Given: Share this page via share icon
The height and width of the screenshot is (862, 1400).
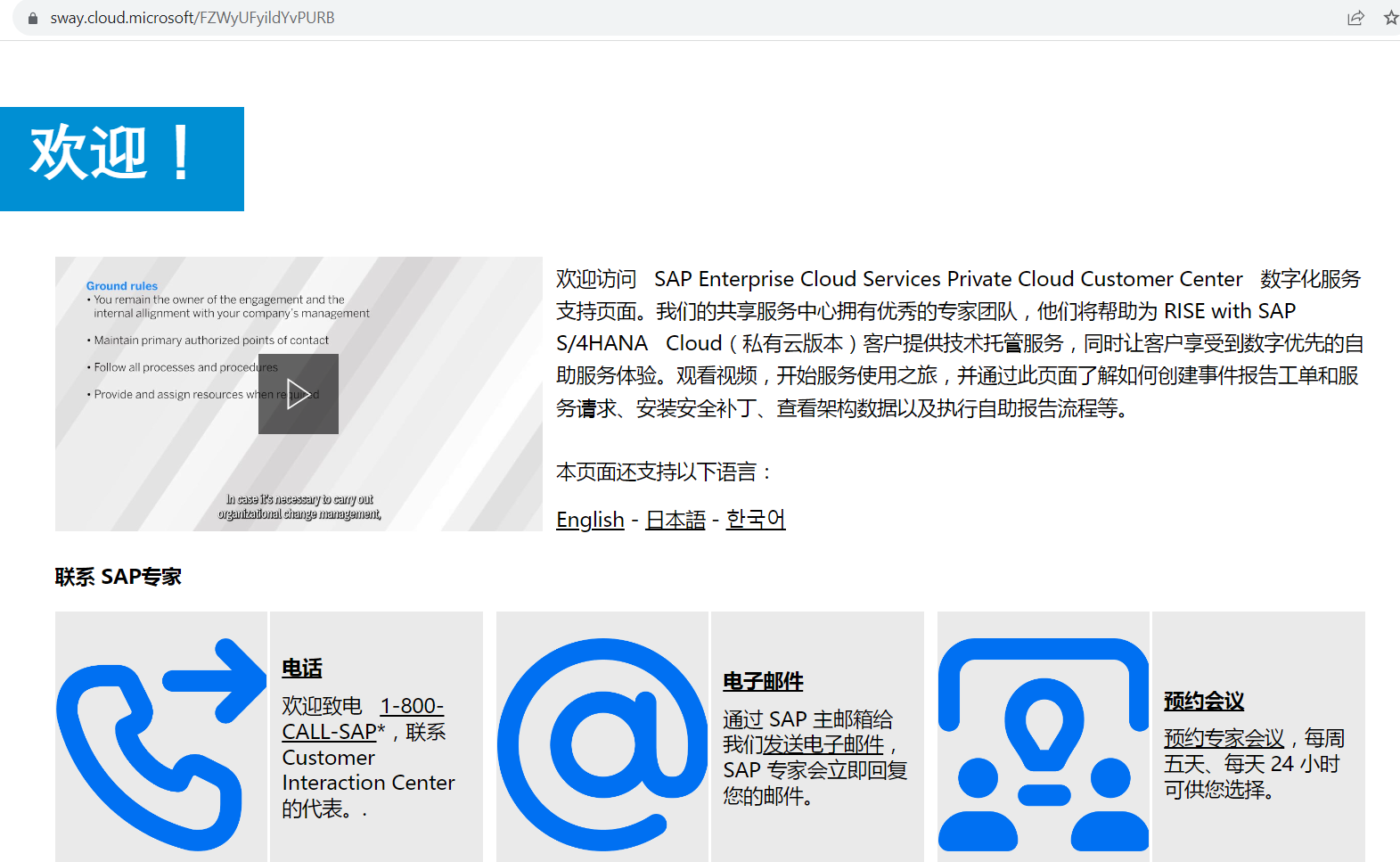Looking at the screenshot, I should tap(1355, 18).
